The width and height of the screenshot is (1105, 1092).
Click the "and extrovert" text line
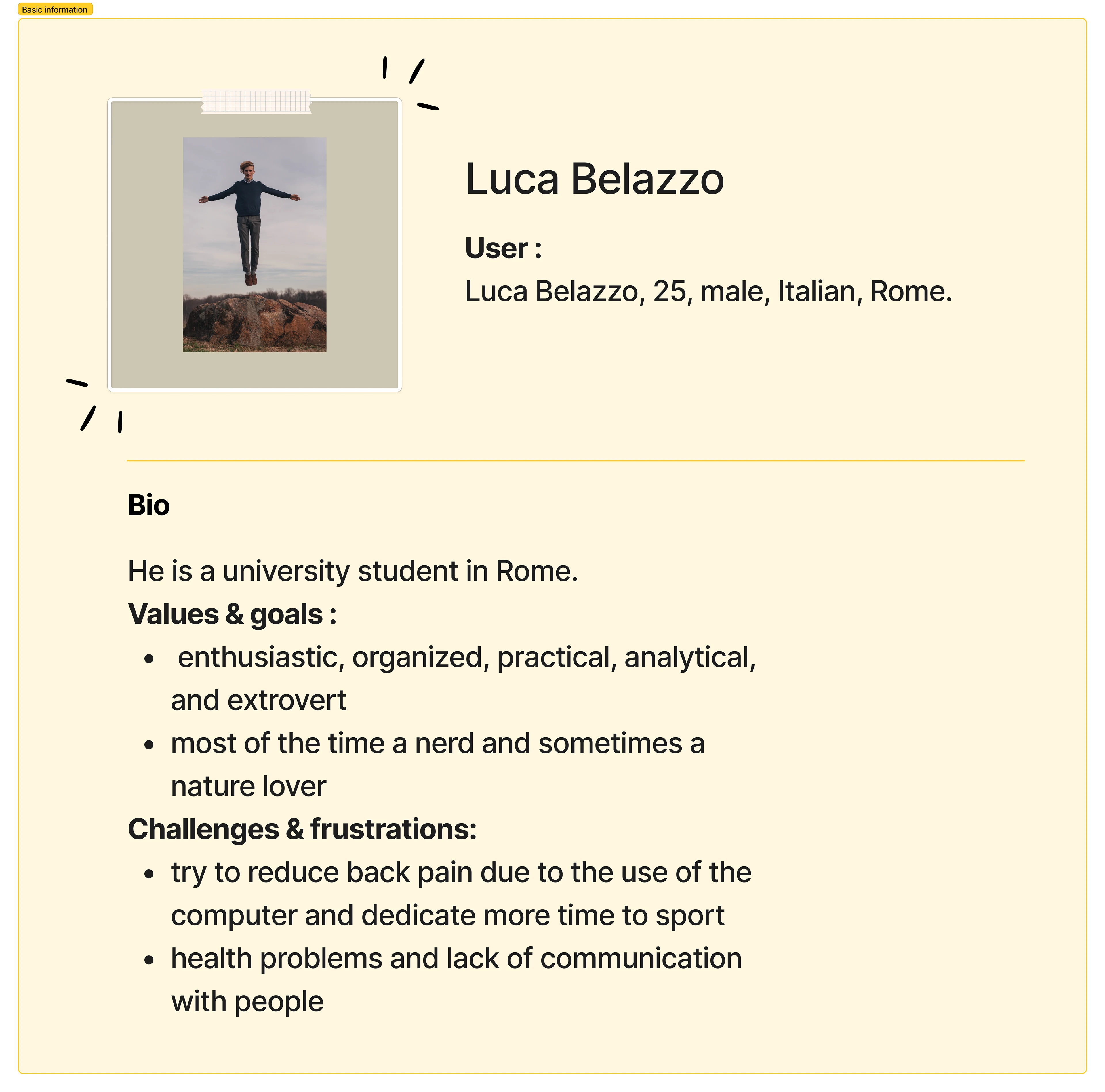click(x=258, y=701)
